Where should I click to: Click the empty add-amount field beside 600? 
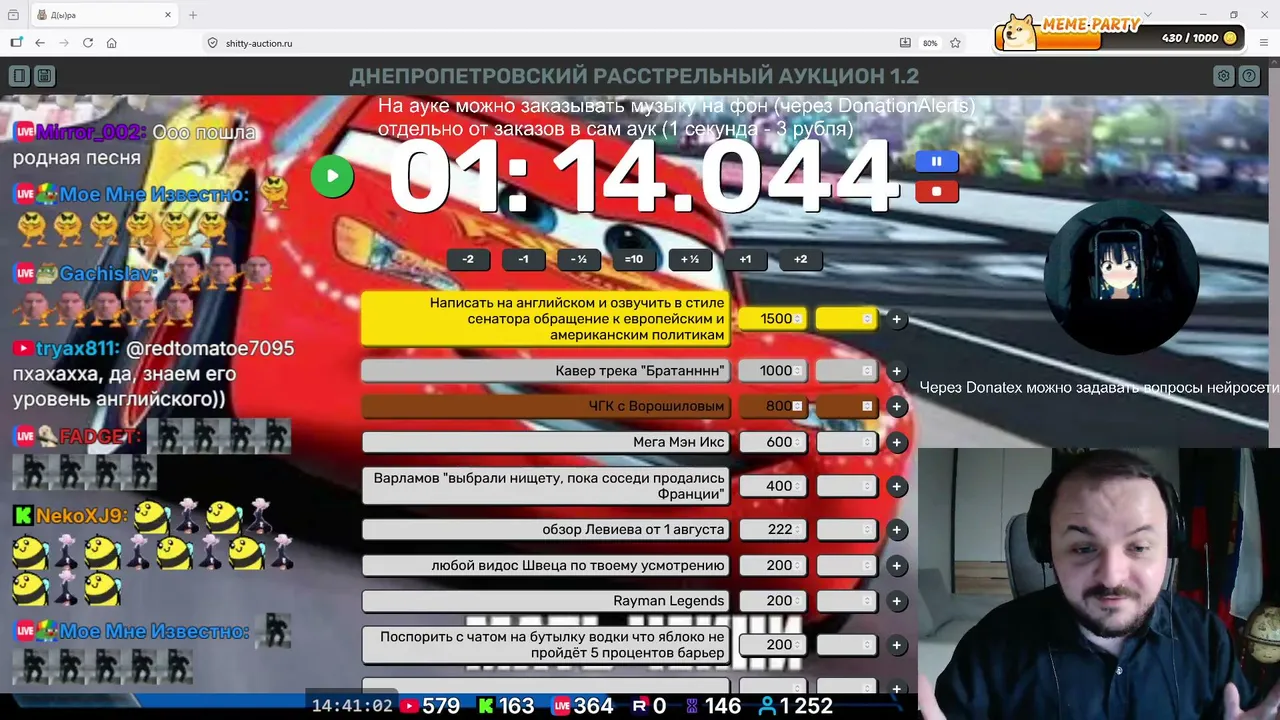(846, 442)
